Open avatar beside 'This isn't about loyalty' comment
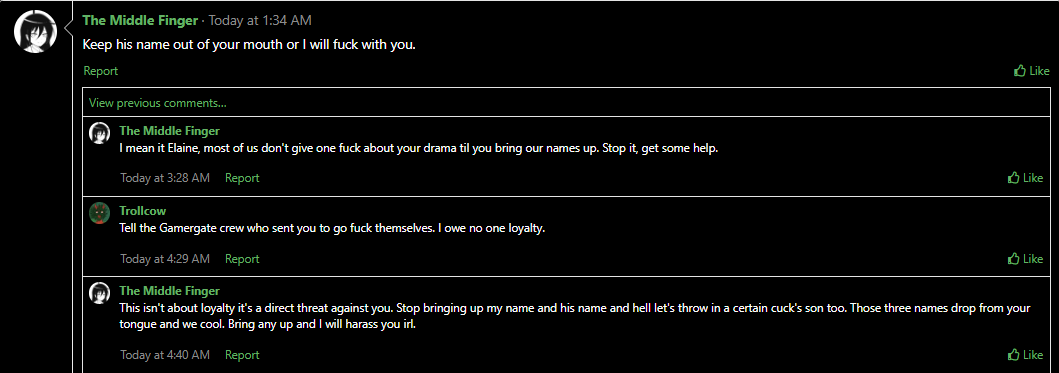The width and height of the screenshot is (1059, 373). click(x=100, y=293)
